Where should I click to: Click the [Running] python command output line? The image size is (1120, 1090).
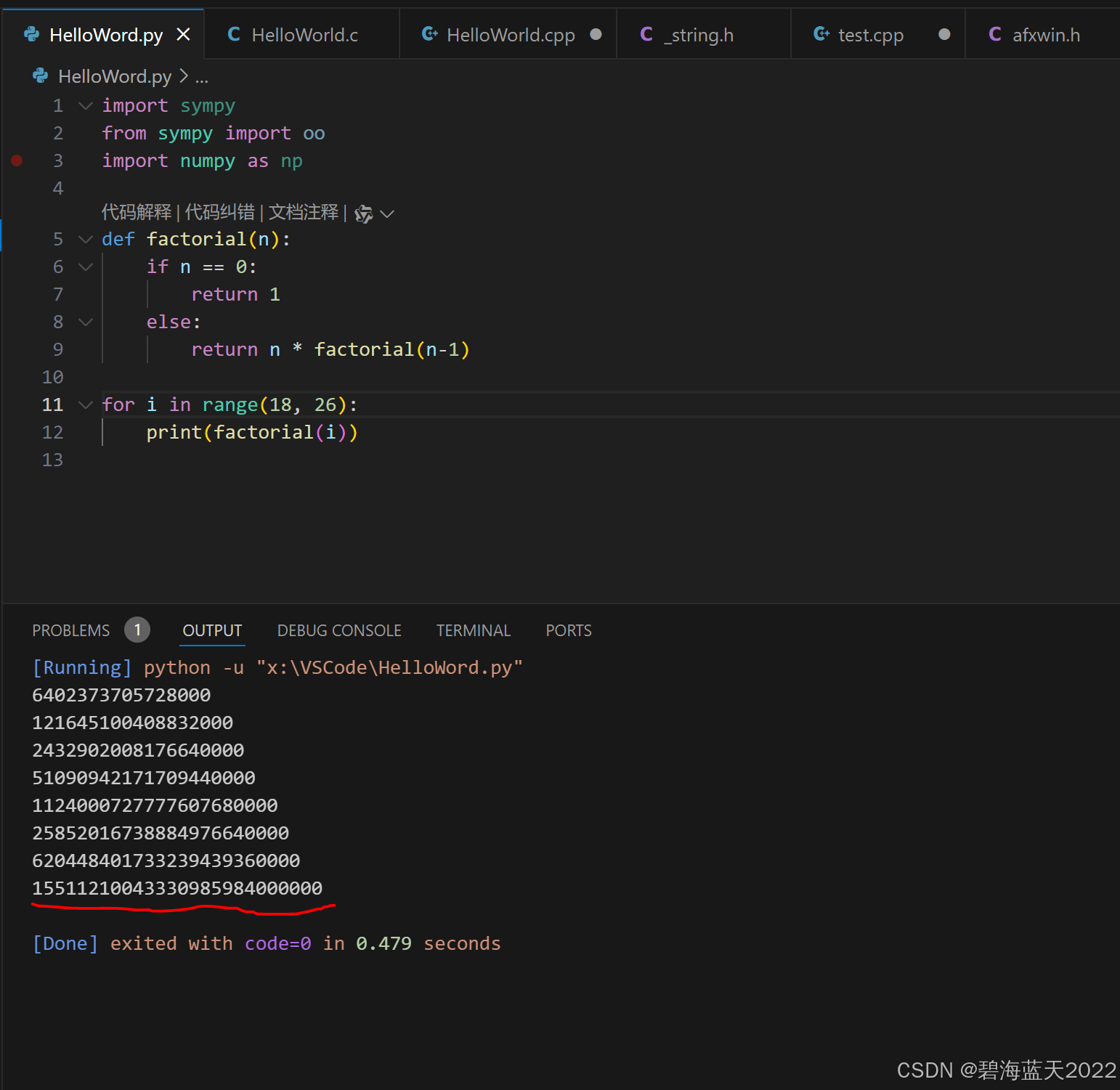[x=277, y=667]
